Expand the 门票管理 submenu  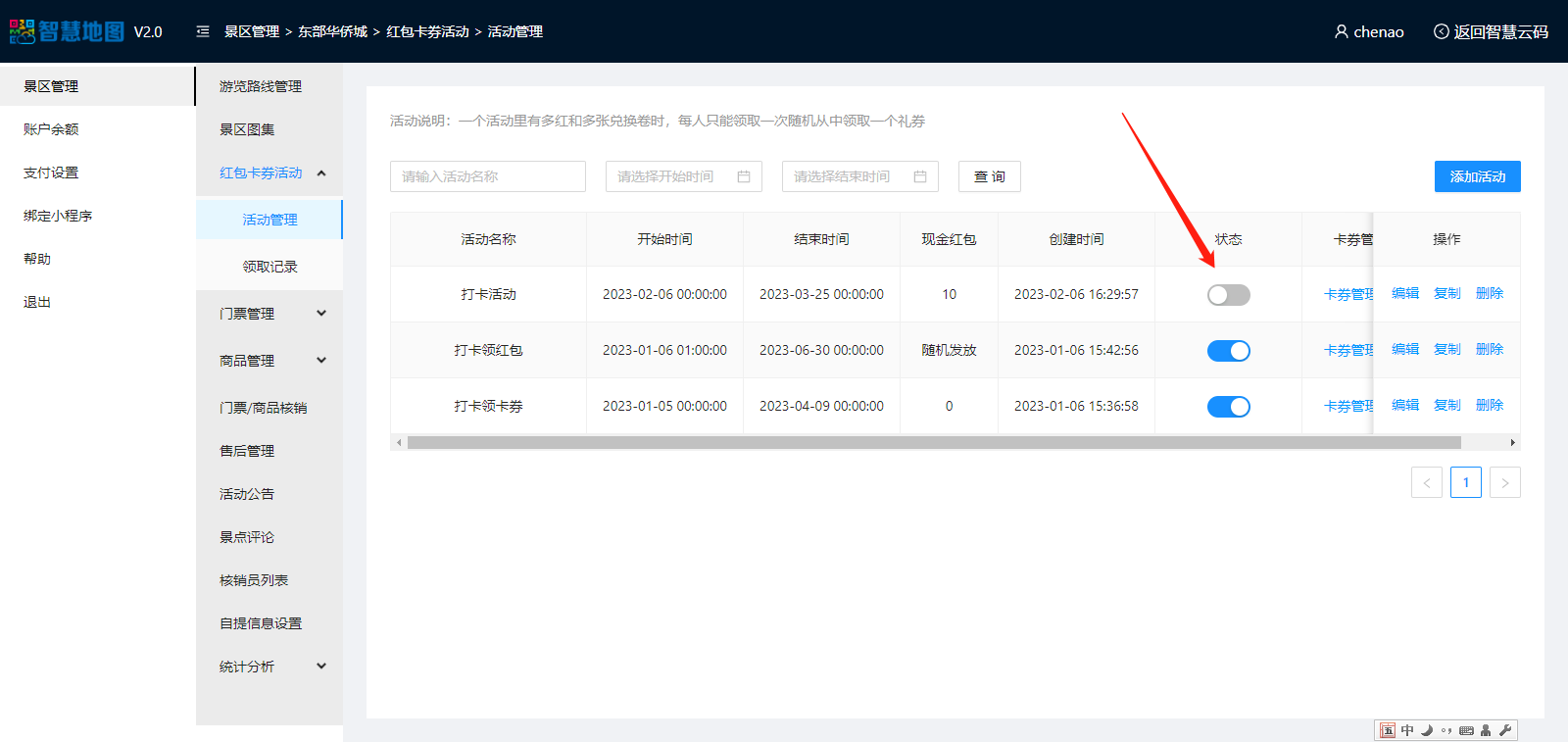tap(321, 314)
